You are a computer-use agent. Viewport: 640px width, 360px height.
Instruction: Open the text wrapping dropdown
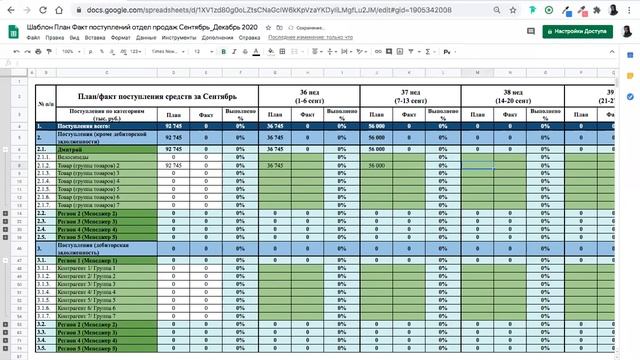click(347, 52)
